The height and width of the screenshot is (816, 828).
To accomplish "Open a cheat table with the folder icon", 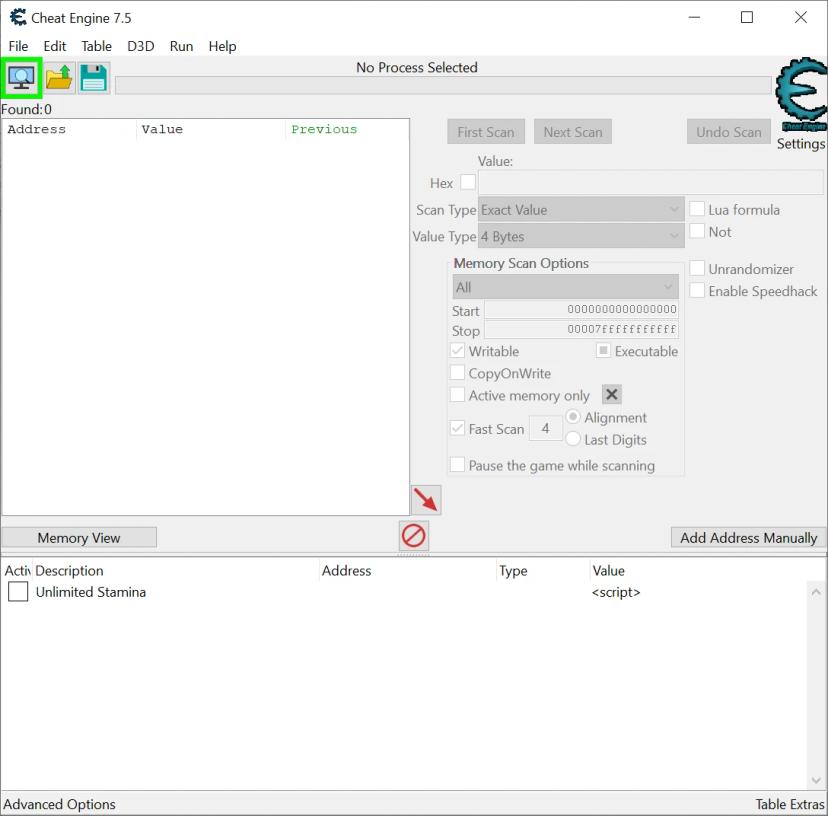I will point(59,78).
